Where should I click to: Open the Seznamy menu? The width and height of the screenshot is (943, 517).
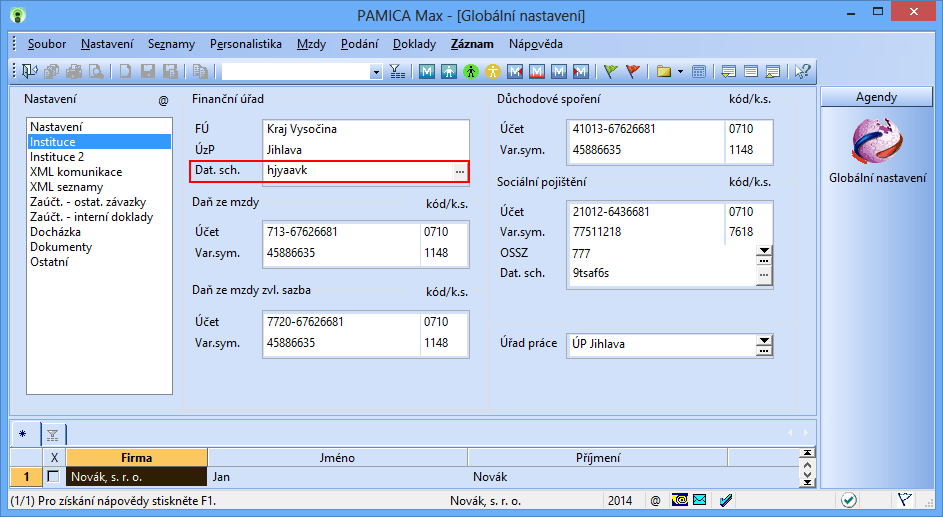(x=171, y=44)
